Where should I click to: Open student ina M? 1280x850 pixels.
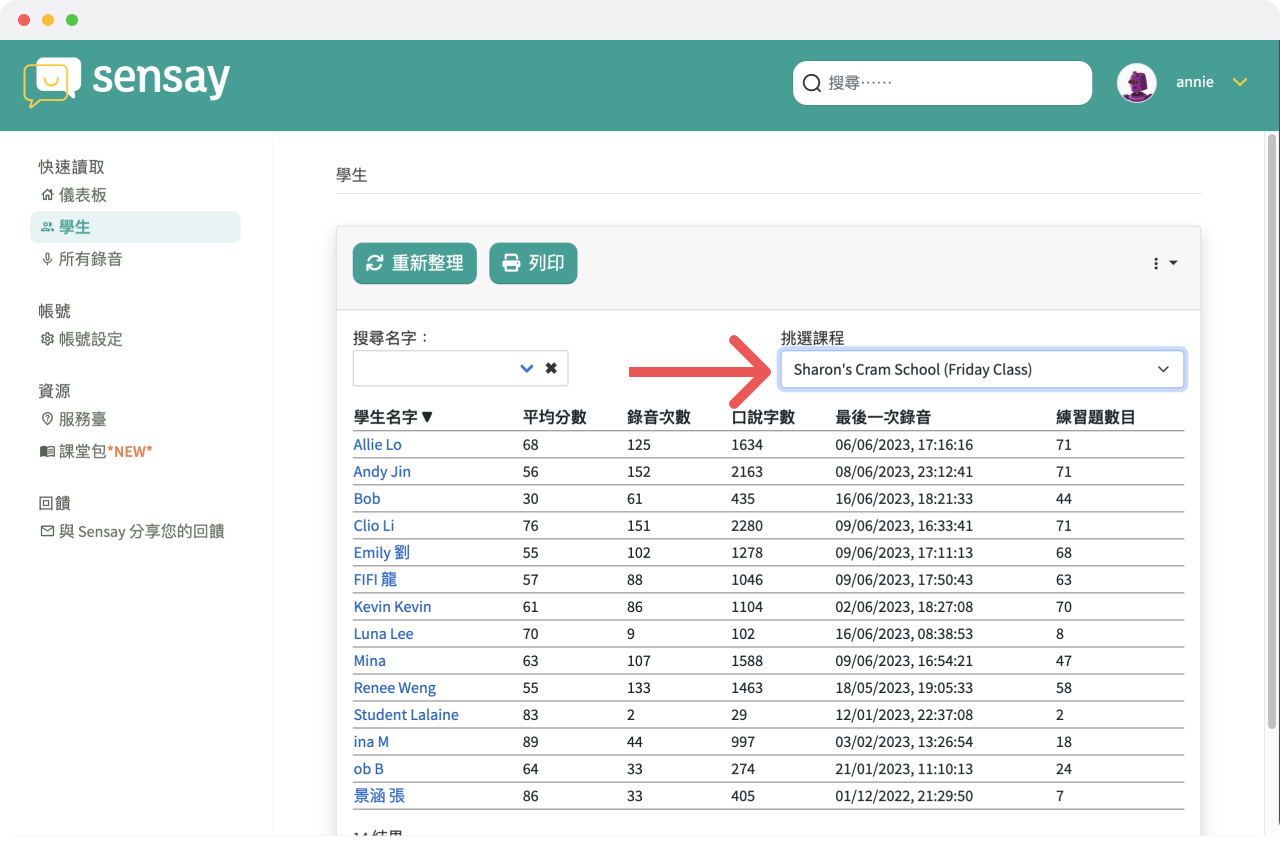[x=371, y=741]
